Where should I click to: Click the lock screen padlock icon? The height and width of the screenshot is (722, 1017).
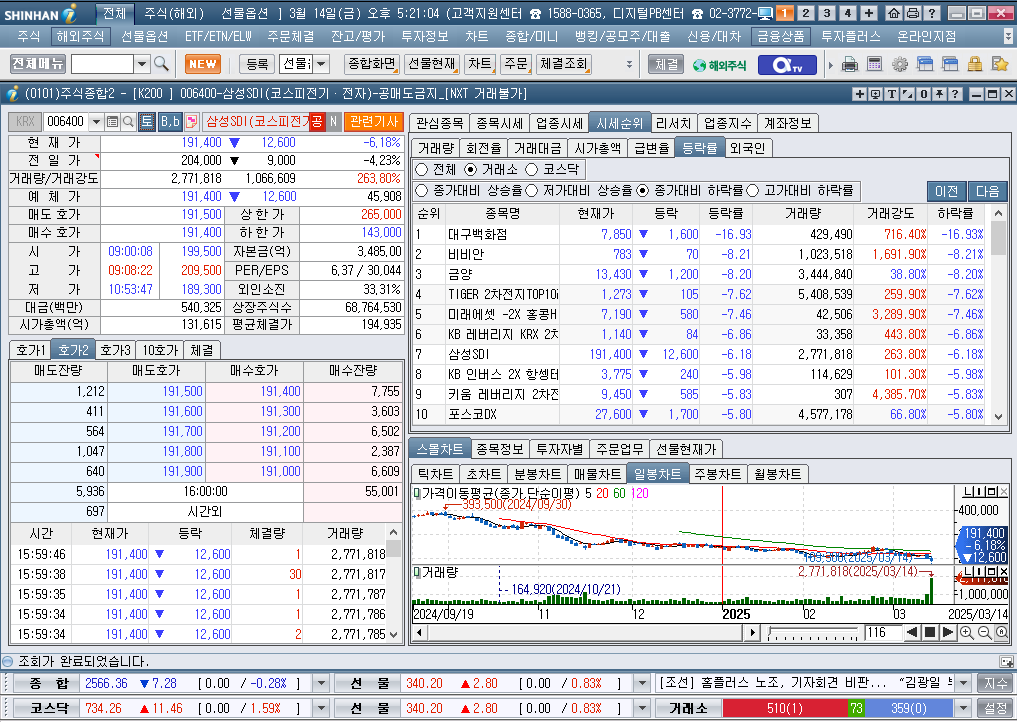click(974, 64)
